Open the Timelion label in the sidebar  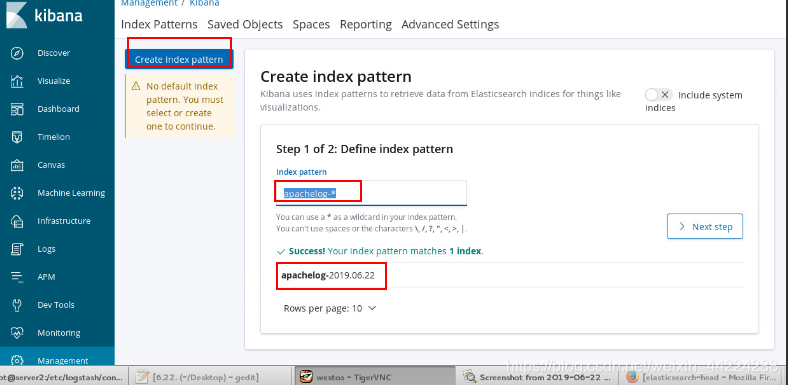(54, 137)
